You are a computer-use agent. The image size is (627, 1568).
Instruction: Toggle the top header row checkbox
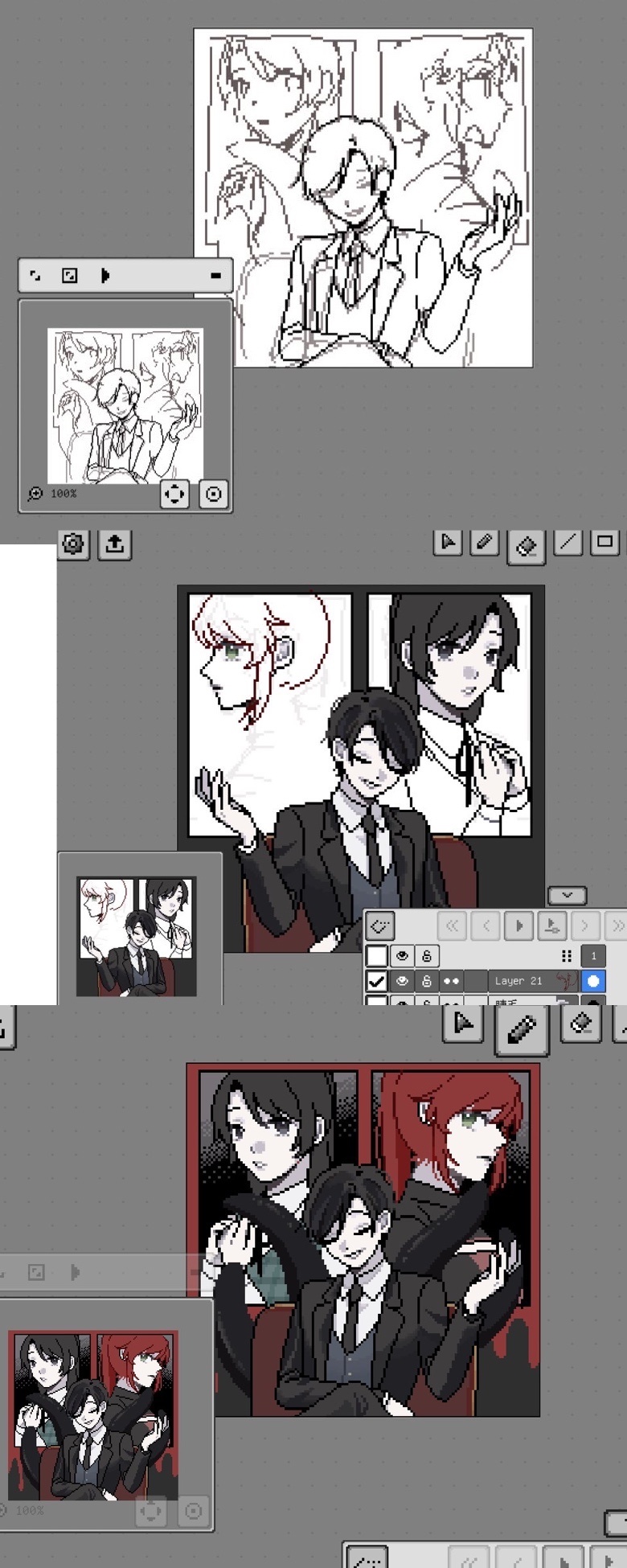pos(376,955)
